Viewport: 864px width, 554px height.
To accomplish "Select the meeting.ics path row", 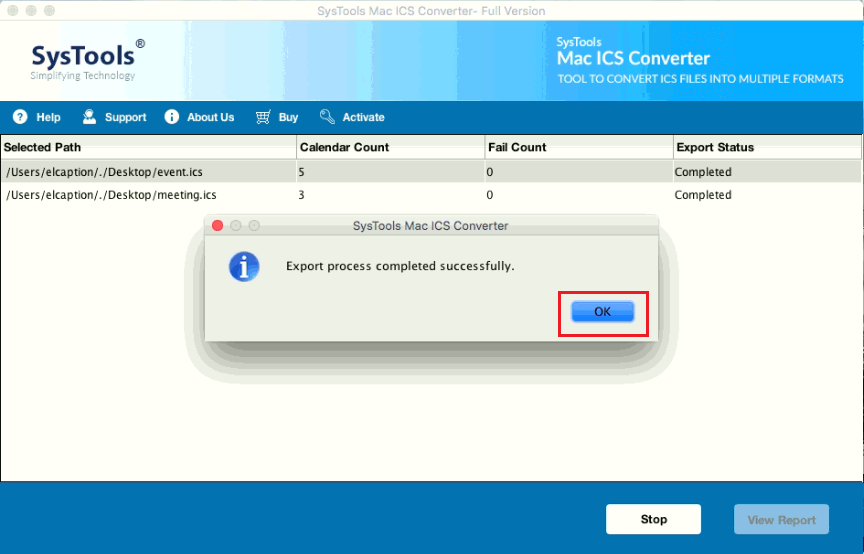I will click(x=431, y=195).
